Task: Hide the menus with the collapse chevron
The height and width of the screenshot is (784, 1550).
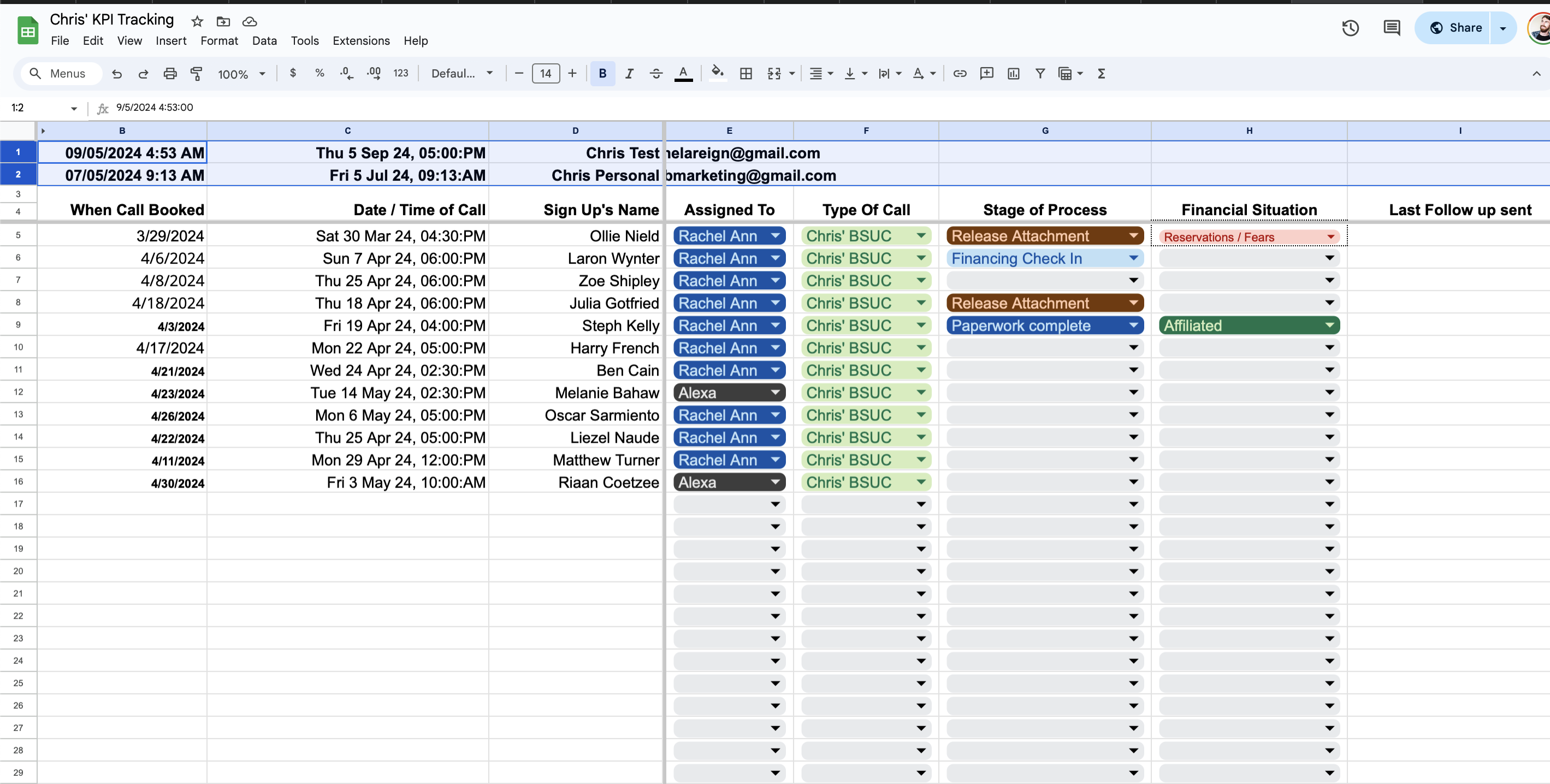Action: pos(1536,73)
